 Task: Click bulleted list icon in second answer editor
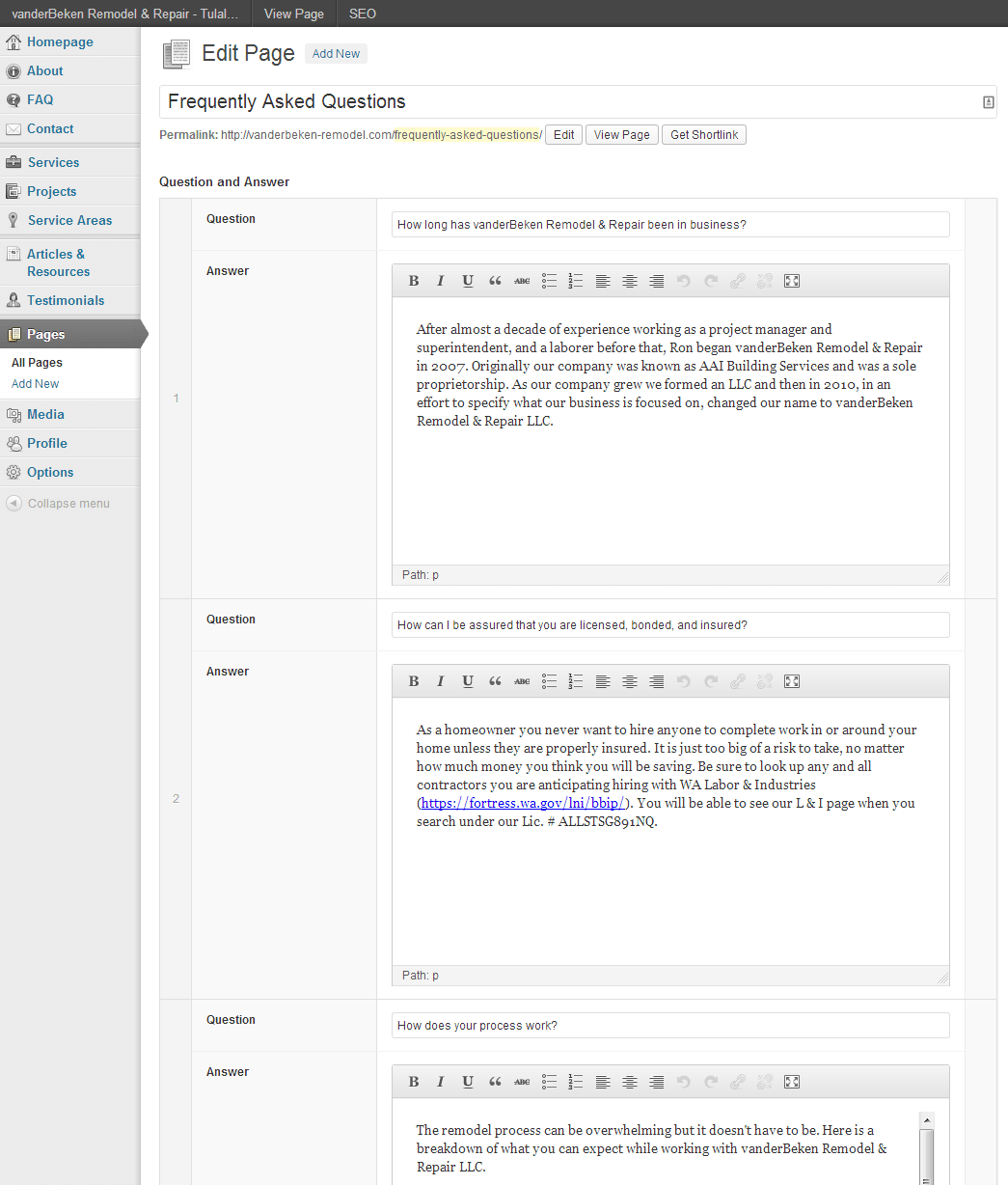(549, 681)
